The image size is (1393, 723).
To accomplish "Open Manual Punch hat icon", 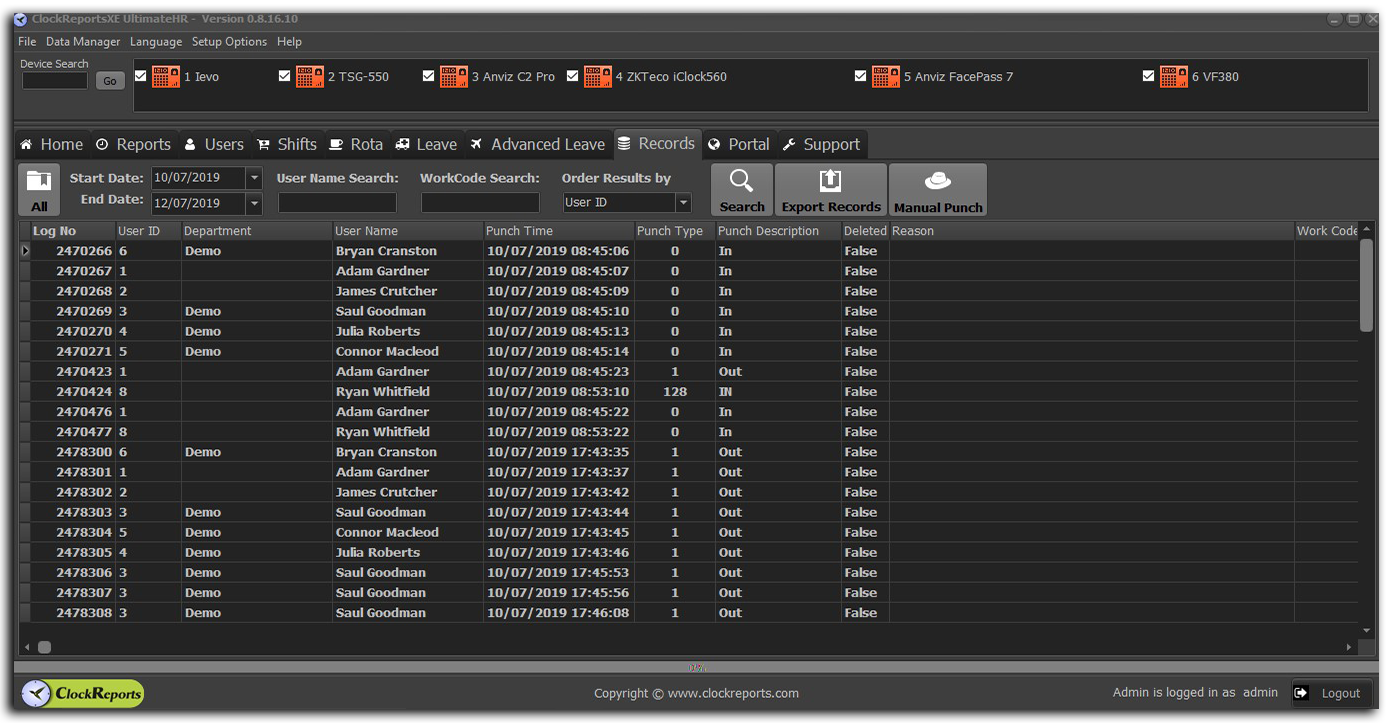I will [937, 182].
